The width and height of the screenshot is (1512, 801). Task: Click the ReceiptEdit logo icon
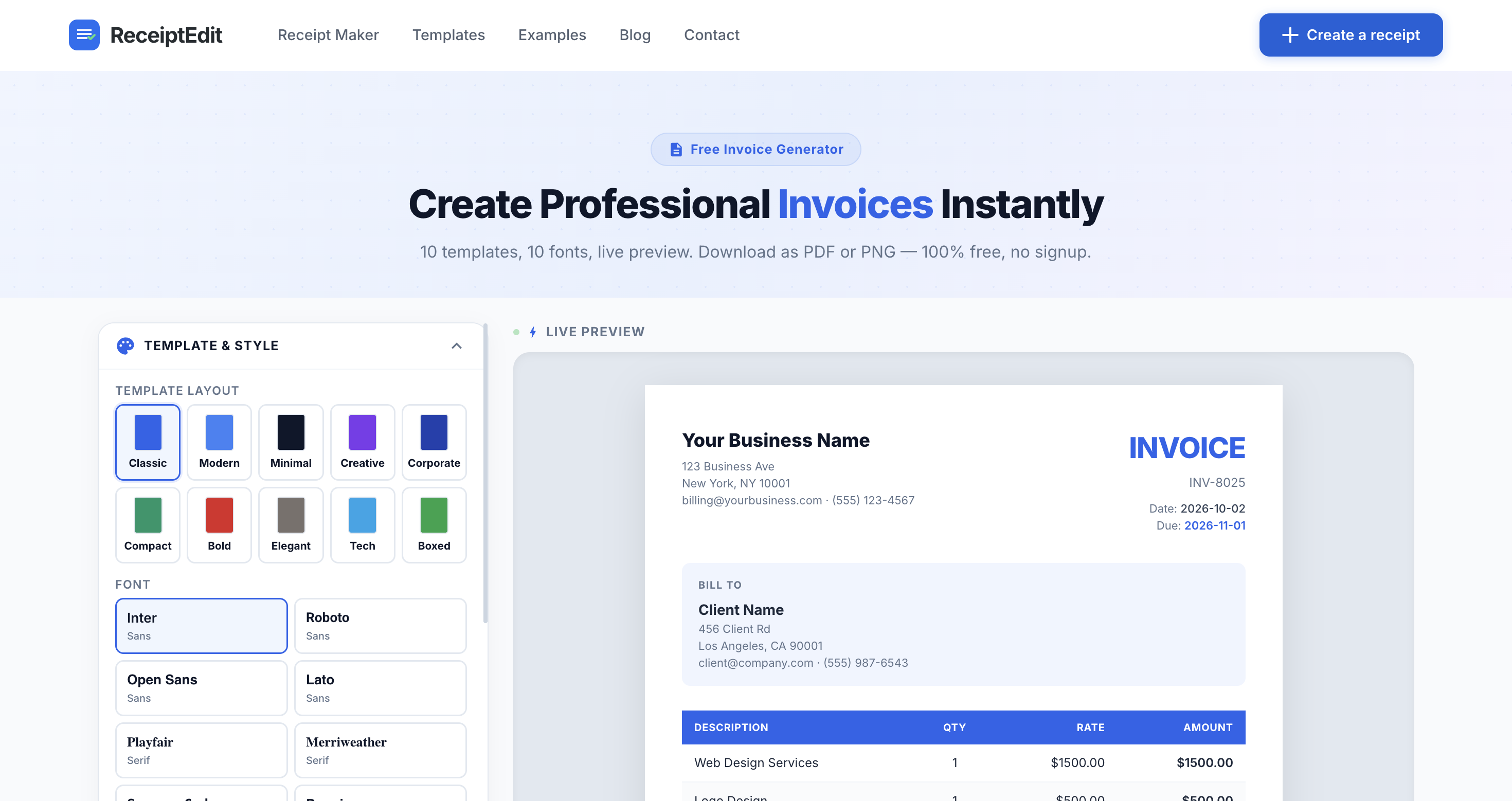pyautogui.click(x=84, y=34)
